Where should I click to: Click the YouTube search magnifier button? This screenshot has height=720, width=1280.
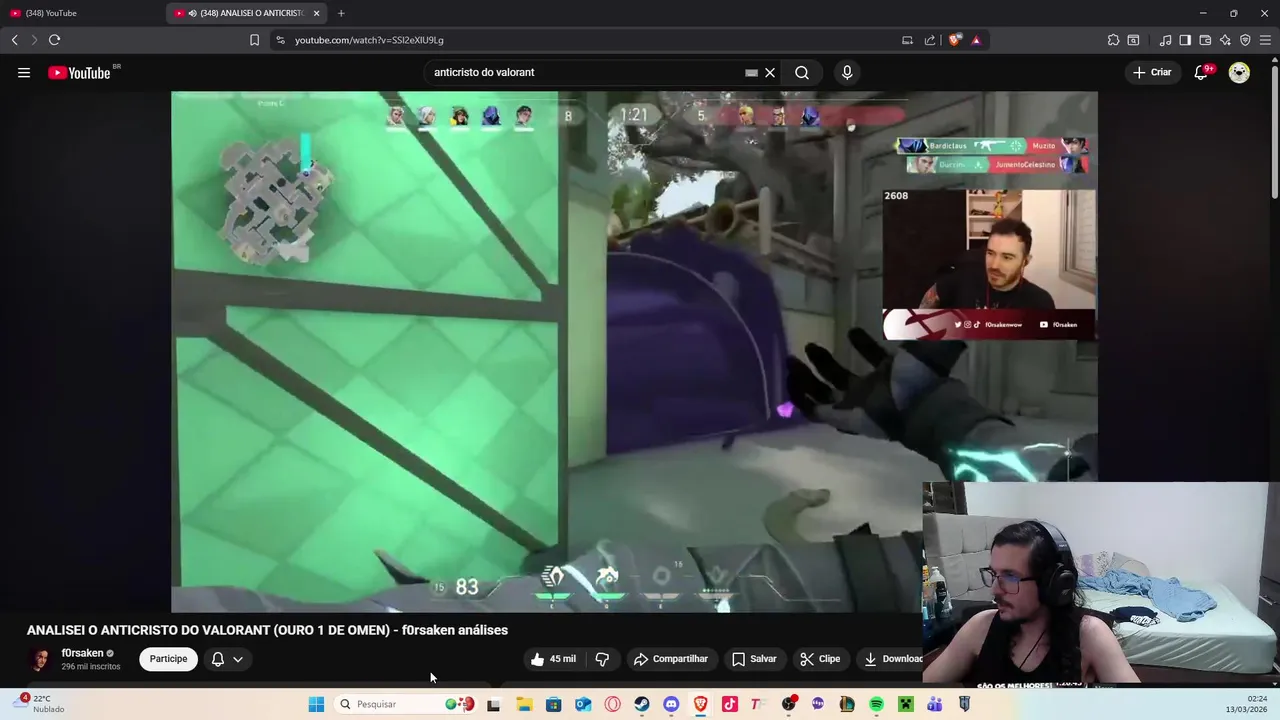coord(802,72)
